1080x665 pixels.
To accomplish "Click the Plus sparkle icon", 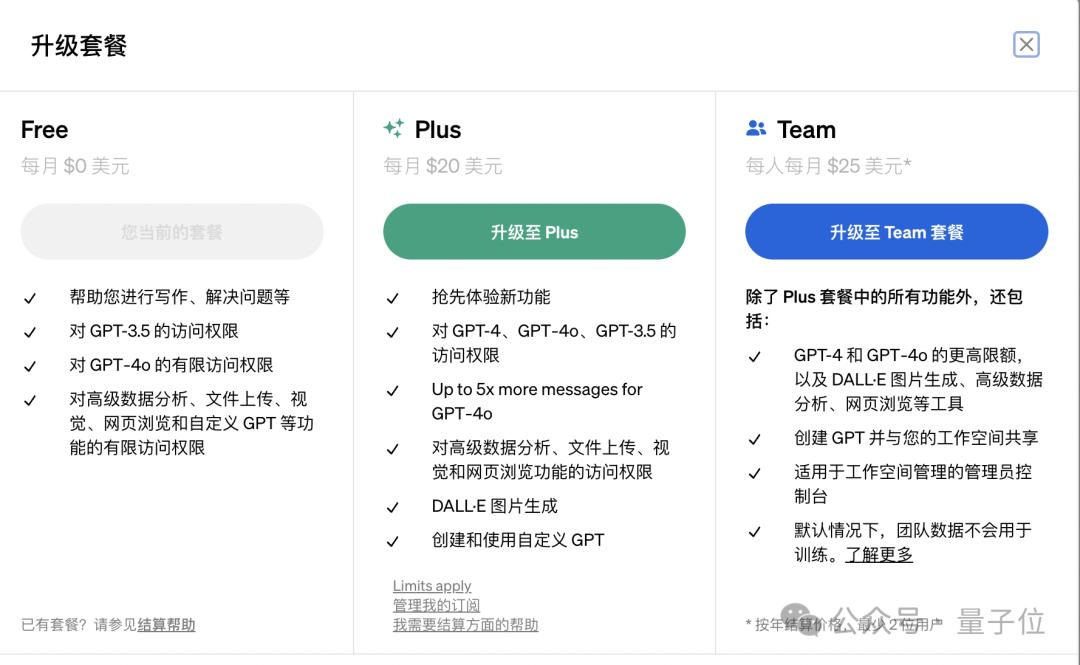I will (x=394, y=129).
